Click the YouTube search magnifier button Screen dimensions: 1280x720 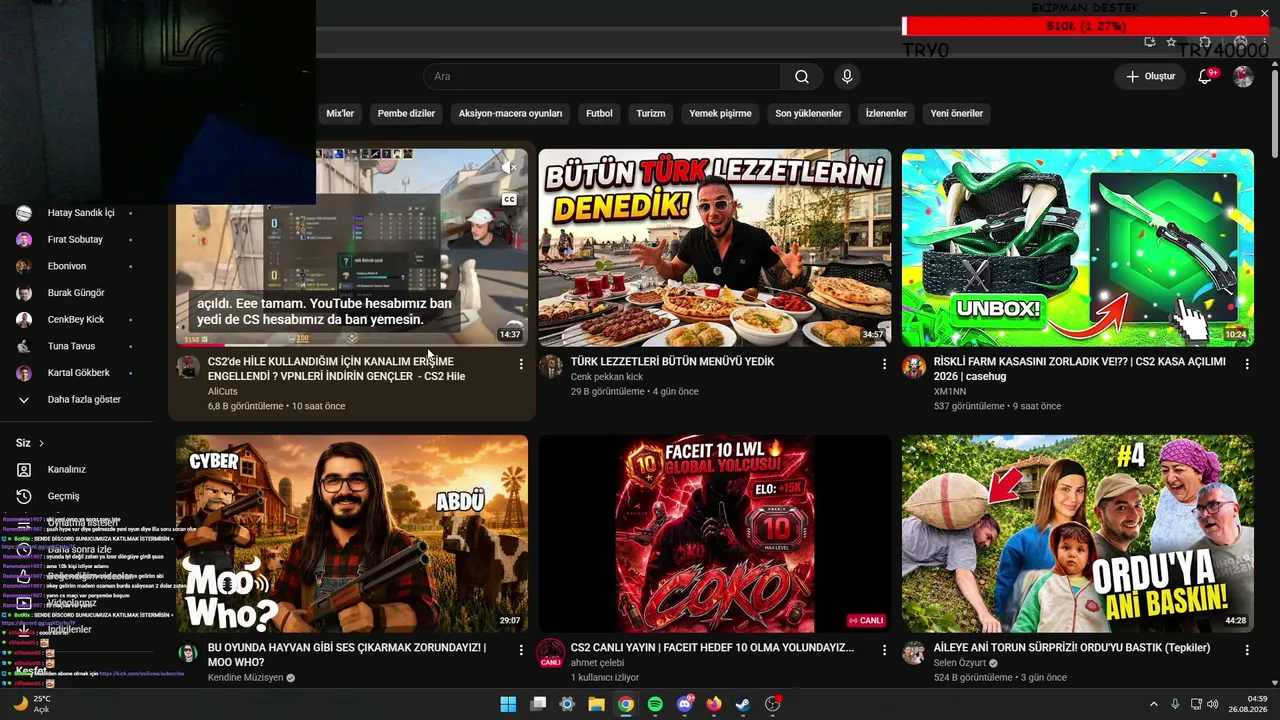[x=802, y=77]
